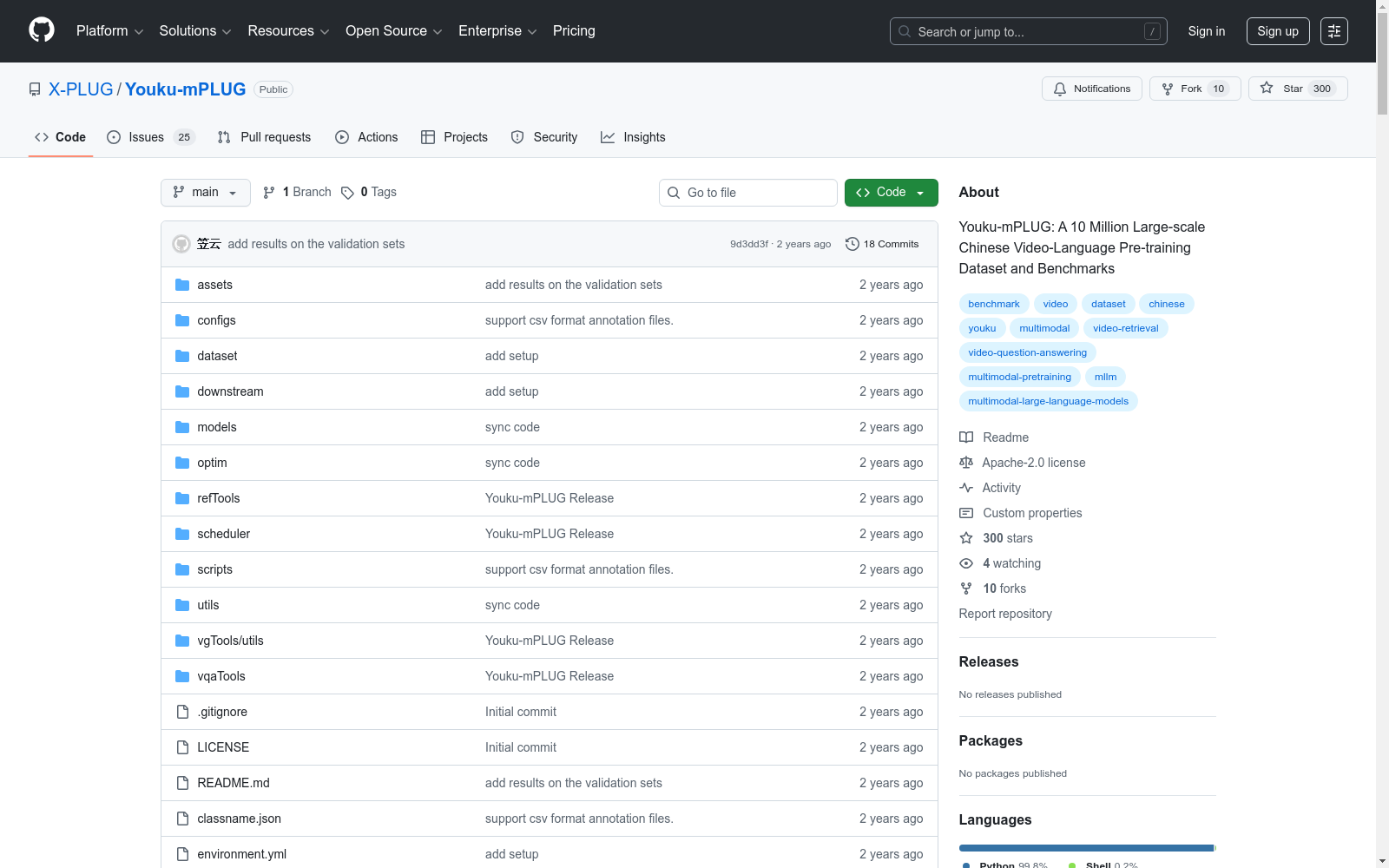Click the Report repository link
Image resolution: width=1389 pixels, height=868 pixels.
(1005, 614)
